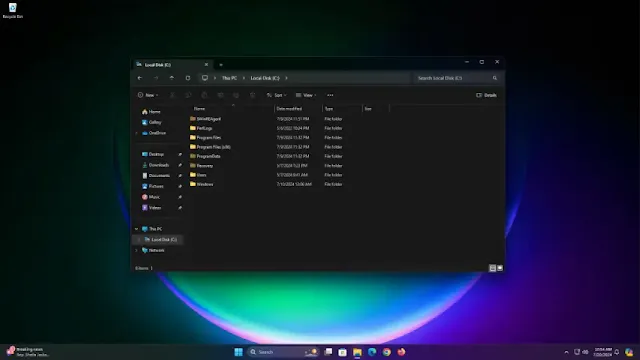Toggle the Details pane button
640x360 pixels.
point(486,95)
